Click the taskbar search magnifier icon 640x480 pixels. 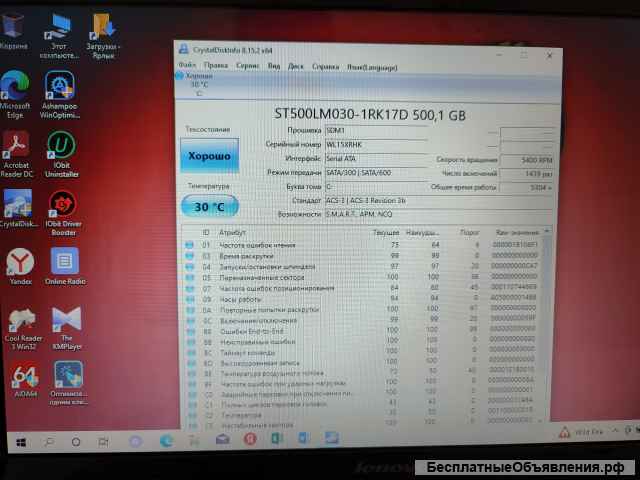[x=49, y=442]
